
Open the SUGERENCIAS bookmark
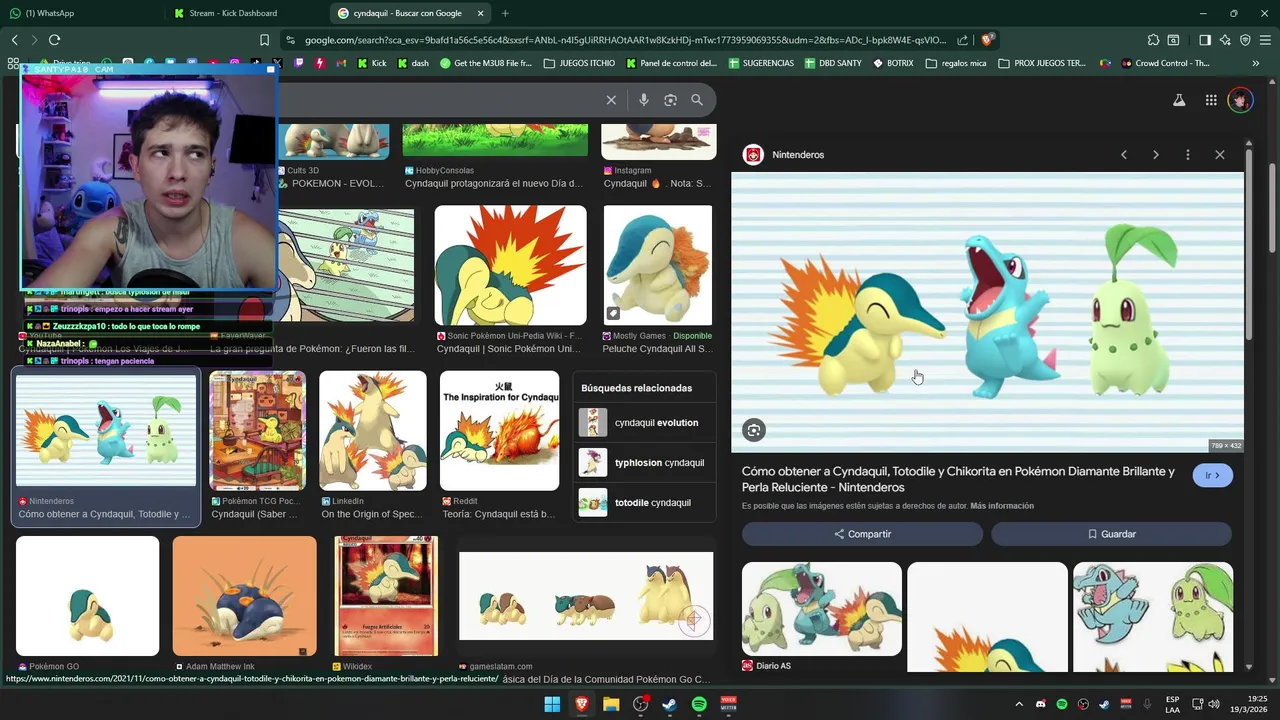(x=761, y=63)
